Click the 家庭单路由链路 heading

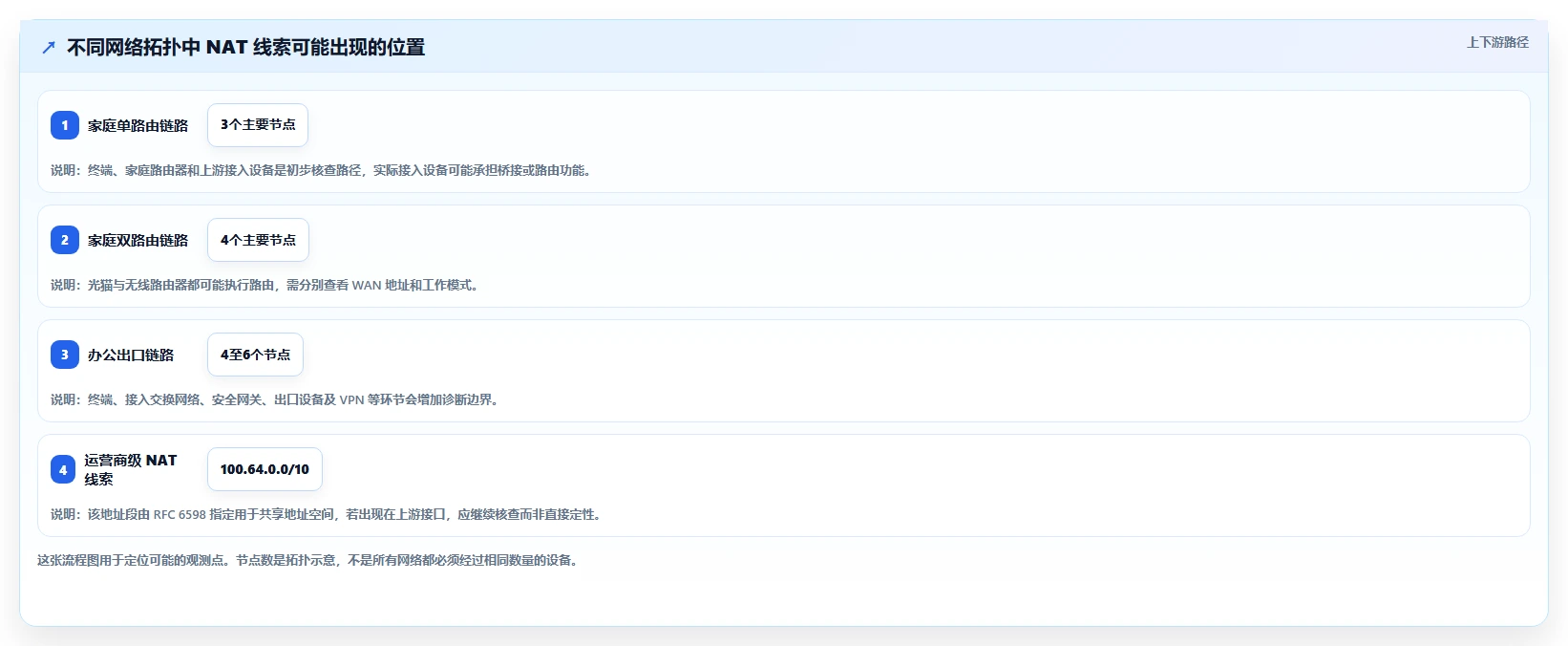point(138,125)
